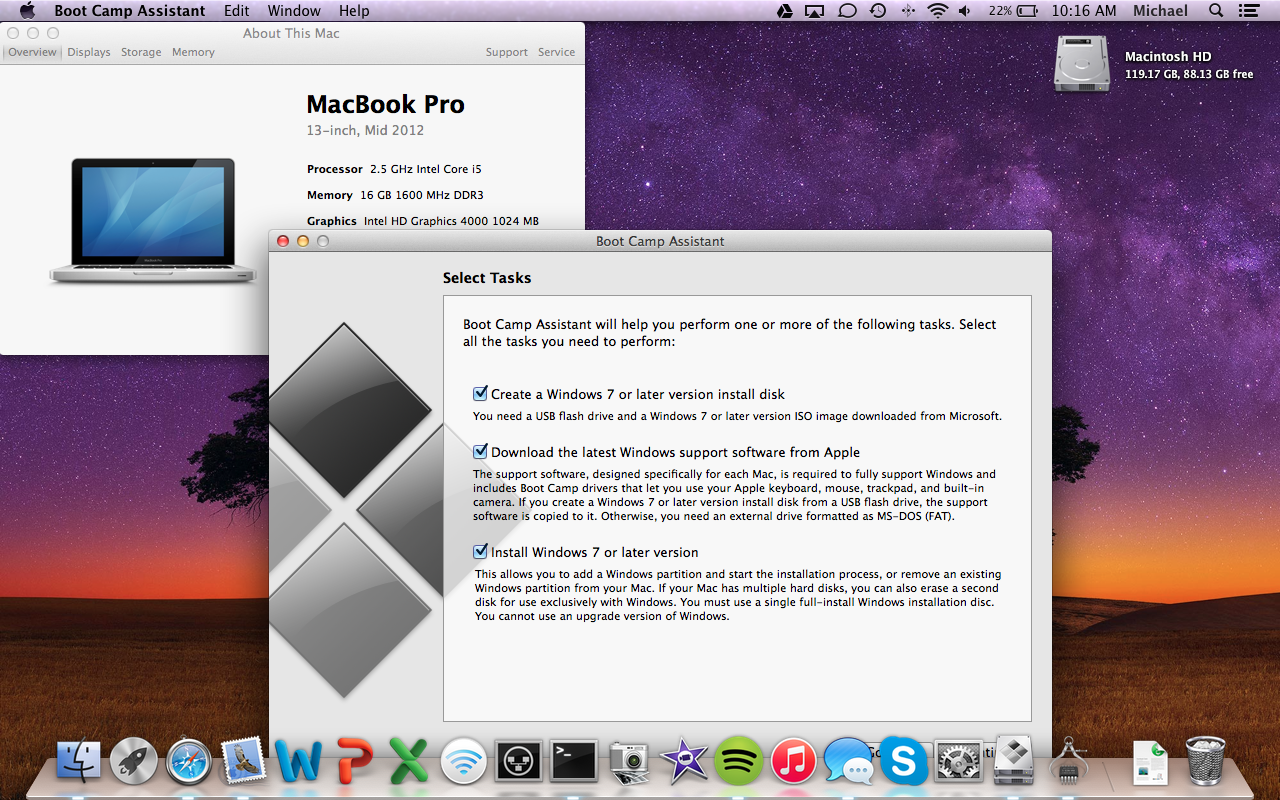Open the Help menu
This screenshot has width=1280, height=800.
[354, 11]
